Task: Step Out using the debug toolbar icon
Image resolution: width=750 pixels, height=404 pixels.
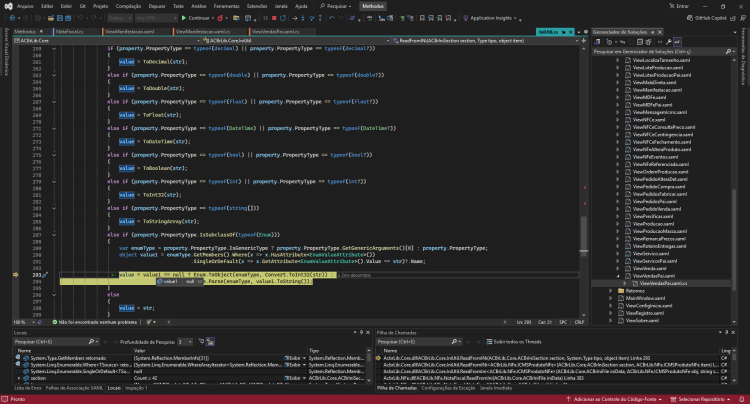Action: (x=320, y=18)
